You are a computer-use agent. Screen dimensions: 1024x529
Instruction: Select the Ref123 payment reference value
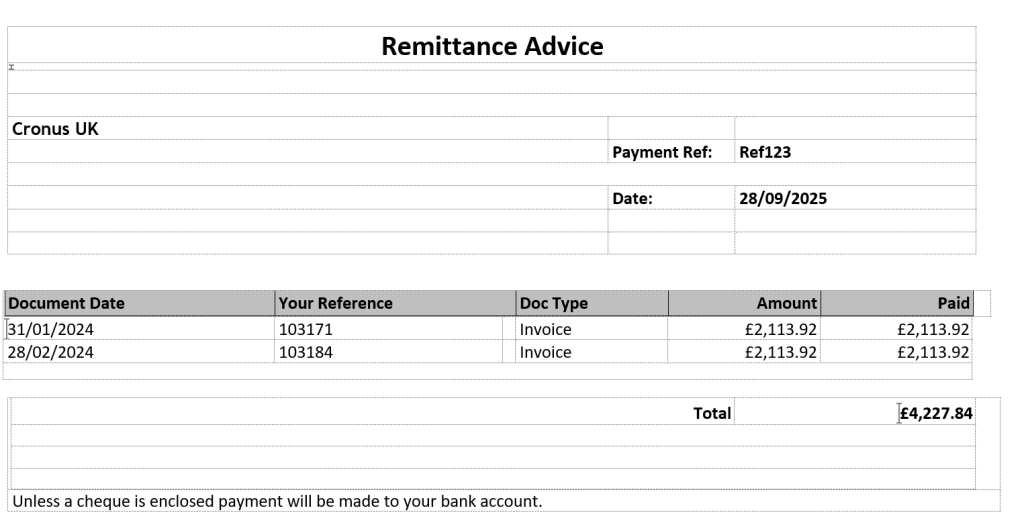point(765,153)
